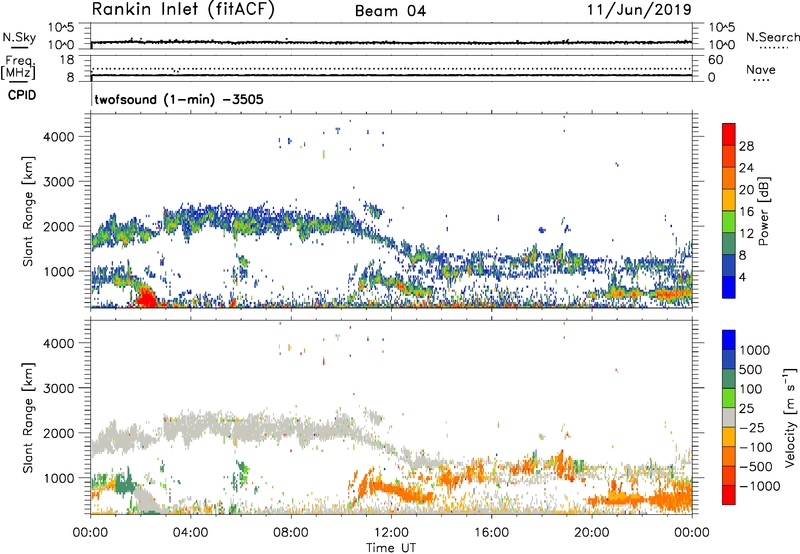800x554 pixels.
Task: Click the '60' tick right of frequency panel
Action: tap(715, 60)
